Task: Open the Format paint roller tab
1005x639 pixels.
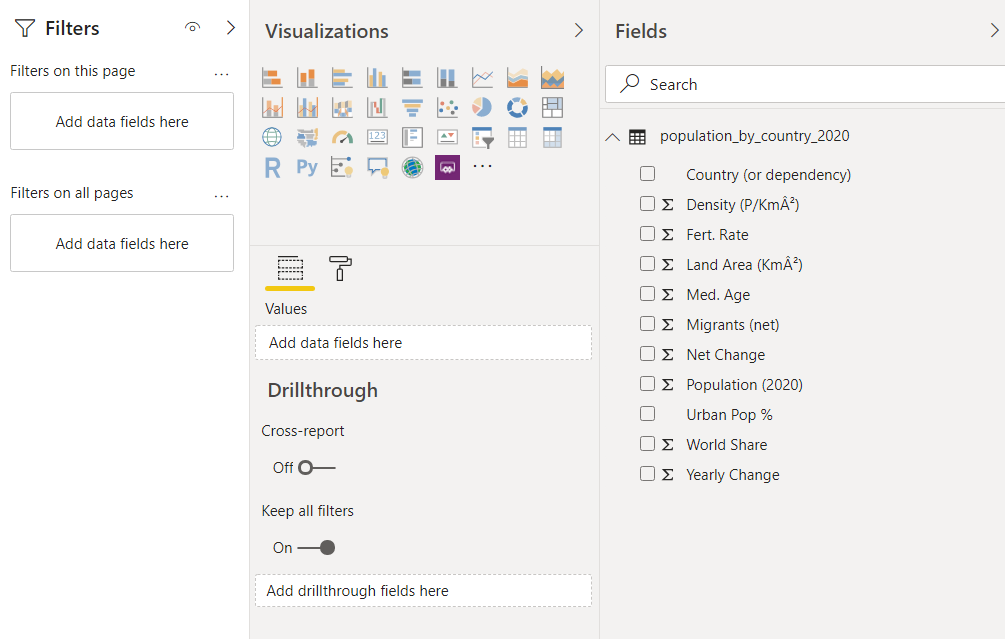Action: [340, 268]
